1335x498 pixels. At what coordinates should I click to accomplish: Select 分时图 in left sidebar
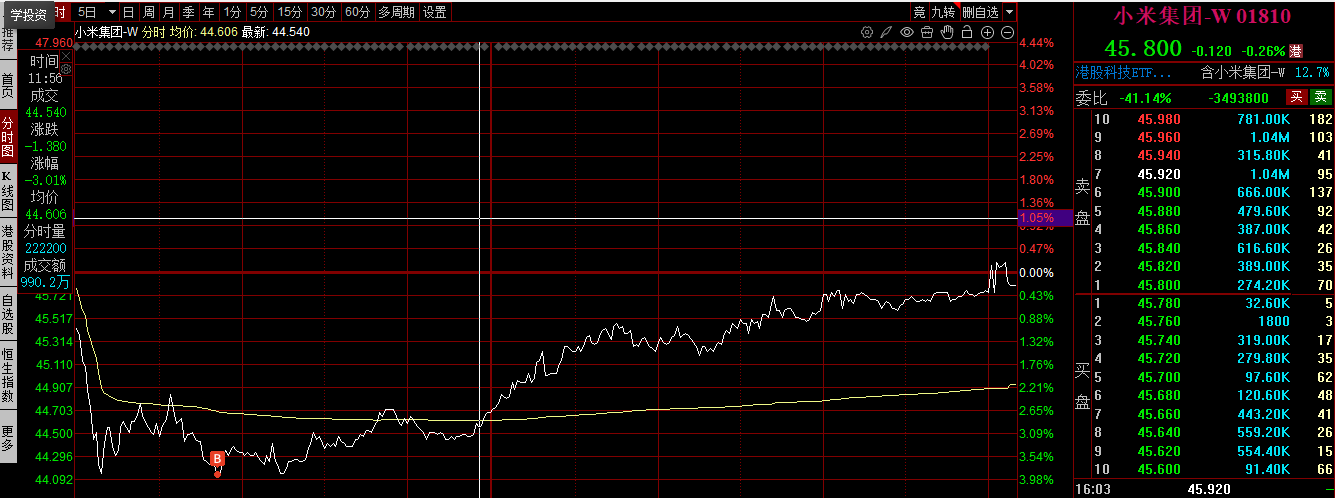(x=8, y=136)
